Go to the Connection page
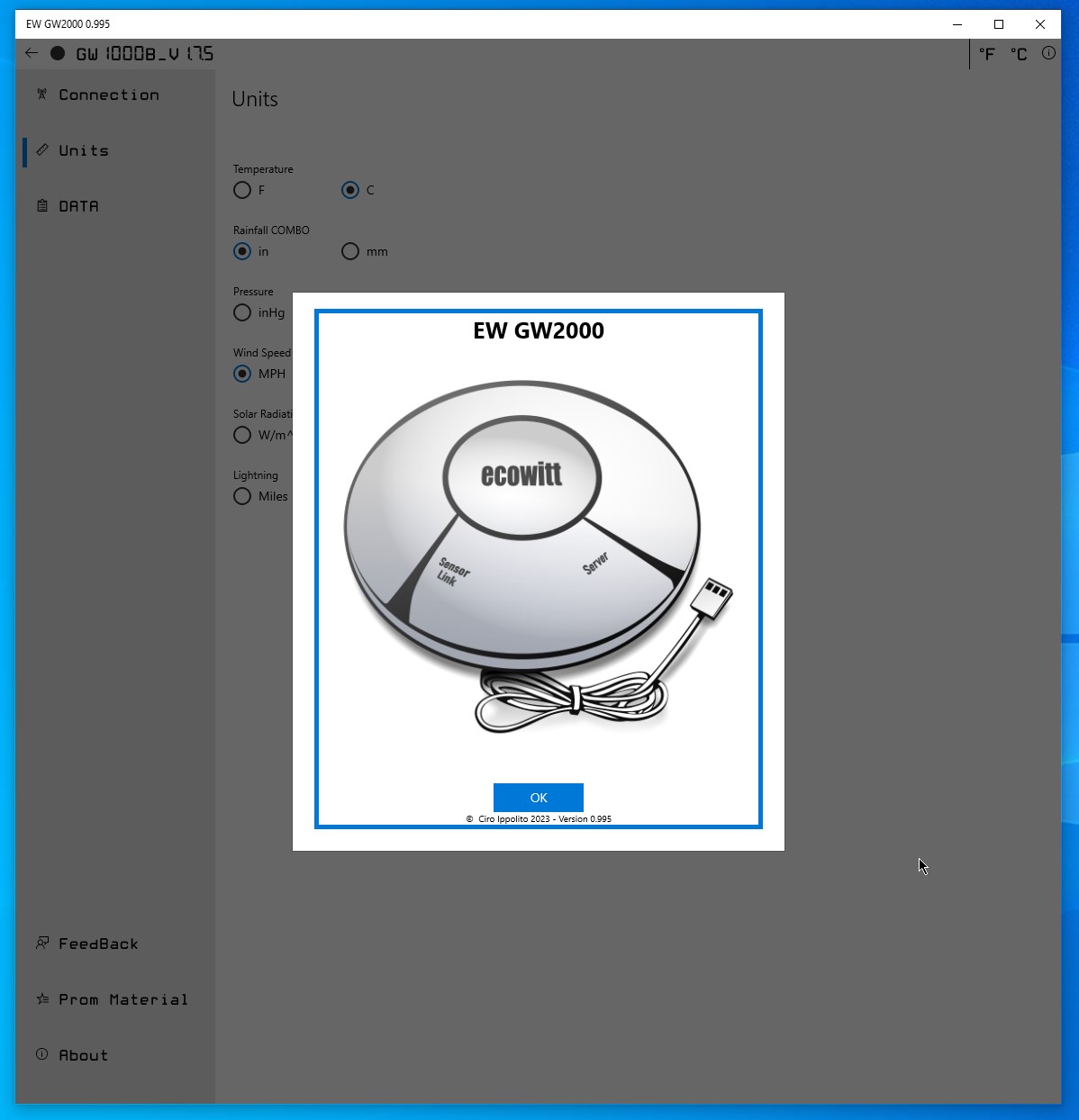This screenshot has height=1120, width=1079. pyautogui.click(x=107, y=95)
